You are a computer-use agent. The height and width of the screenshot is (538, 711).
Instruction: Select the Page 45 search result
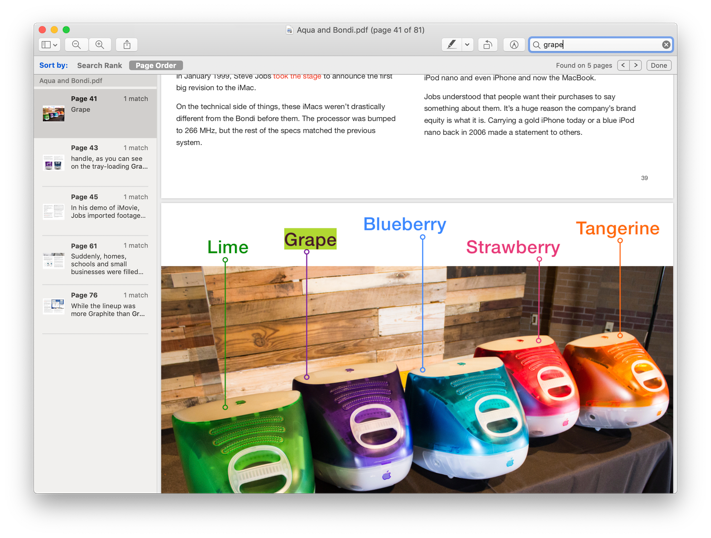tap(95, 211)
